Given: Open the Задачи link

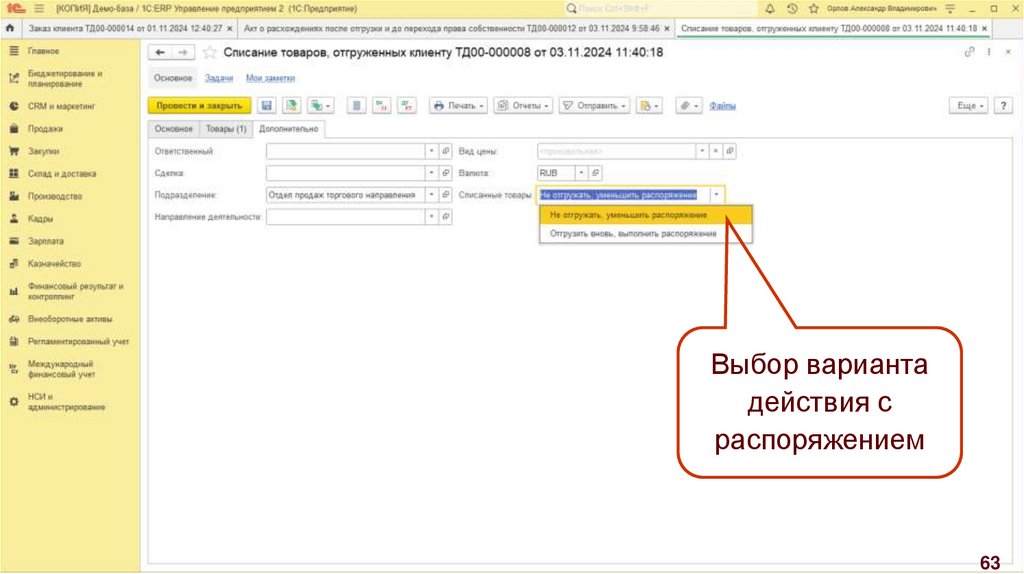Looking at the screenshot, I should point(219,78).
